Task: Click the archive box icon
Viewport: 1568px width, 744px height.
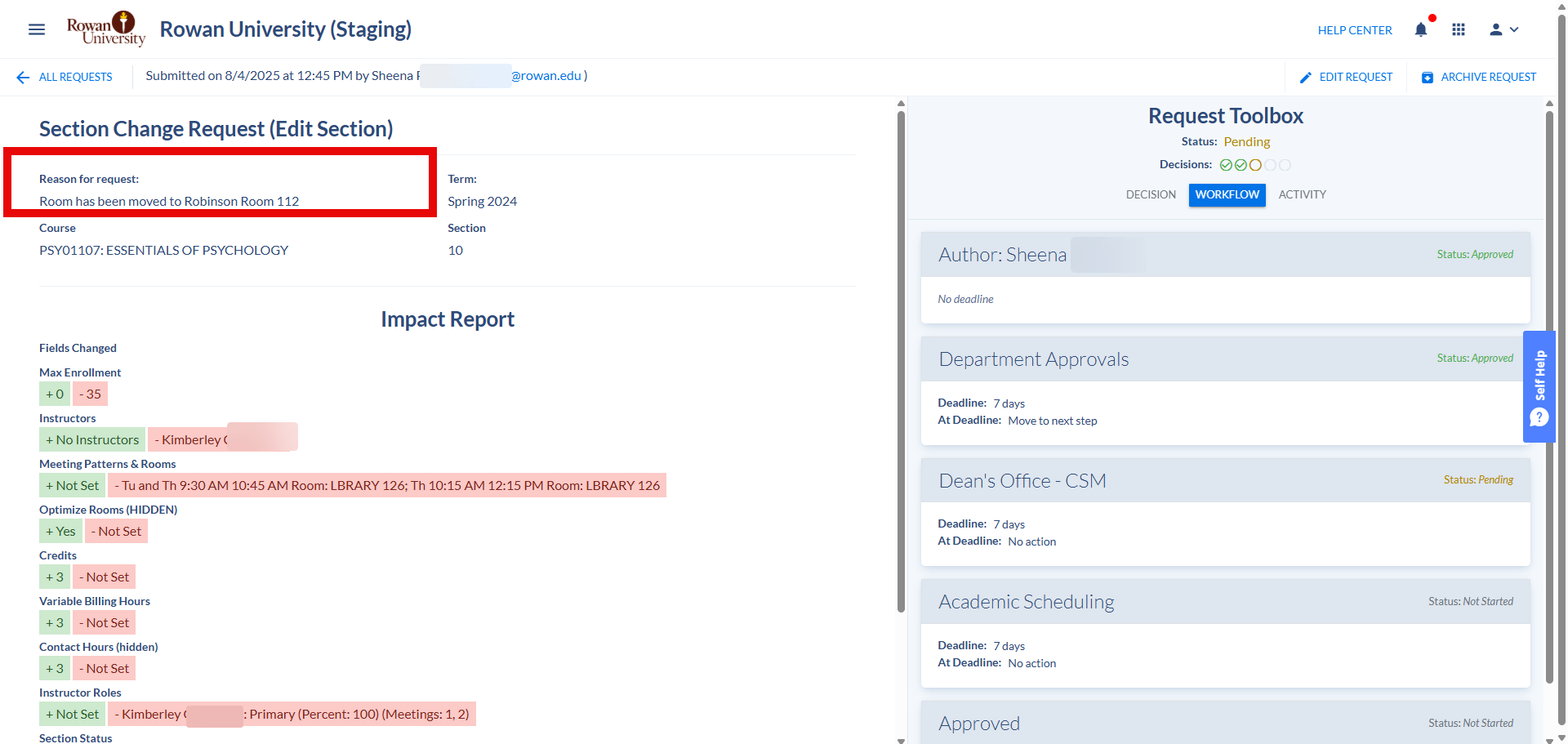Action: point(1428,78)
